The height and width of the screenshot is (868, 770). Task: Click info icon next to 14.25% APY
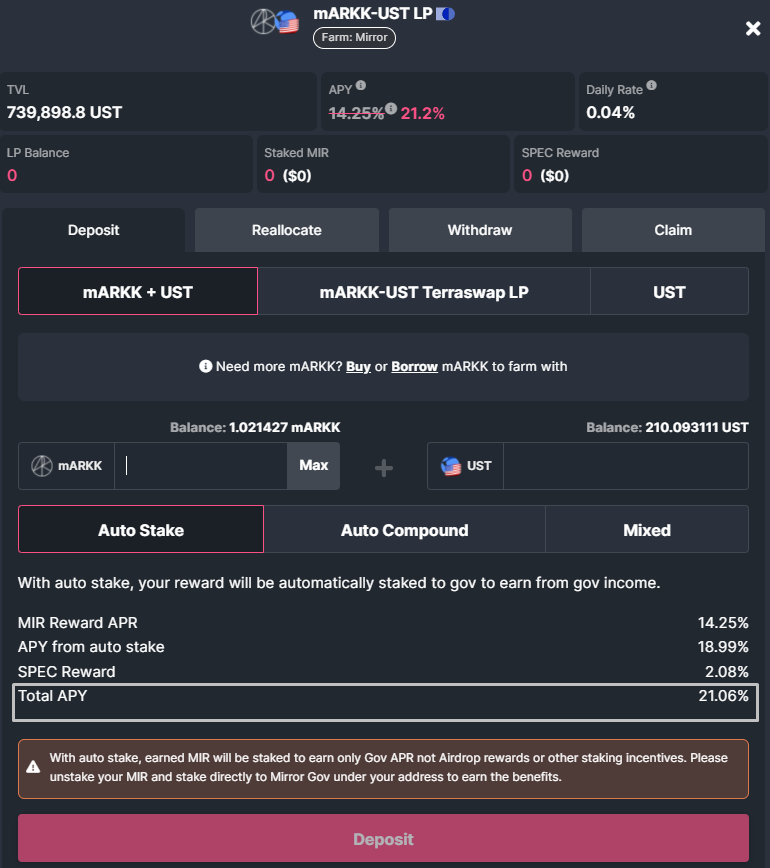391,109
